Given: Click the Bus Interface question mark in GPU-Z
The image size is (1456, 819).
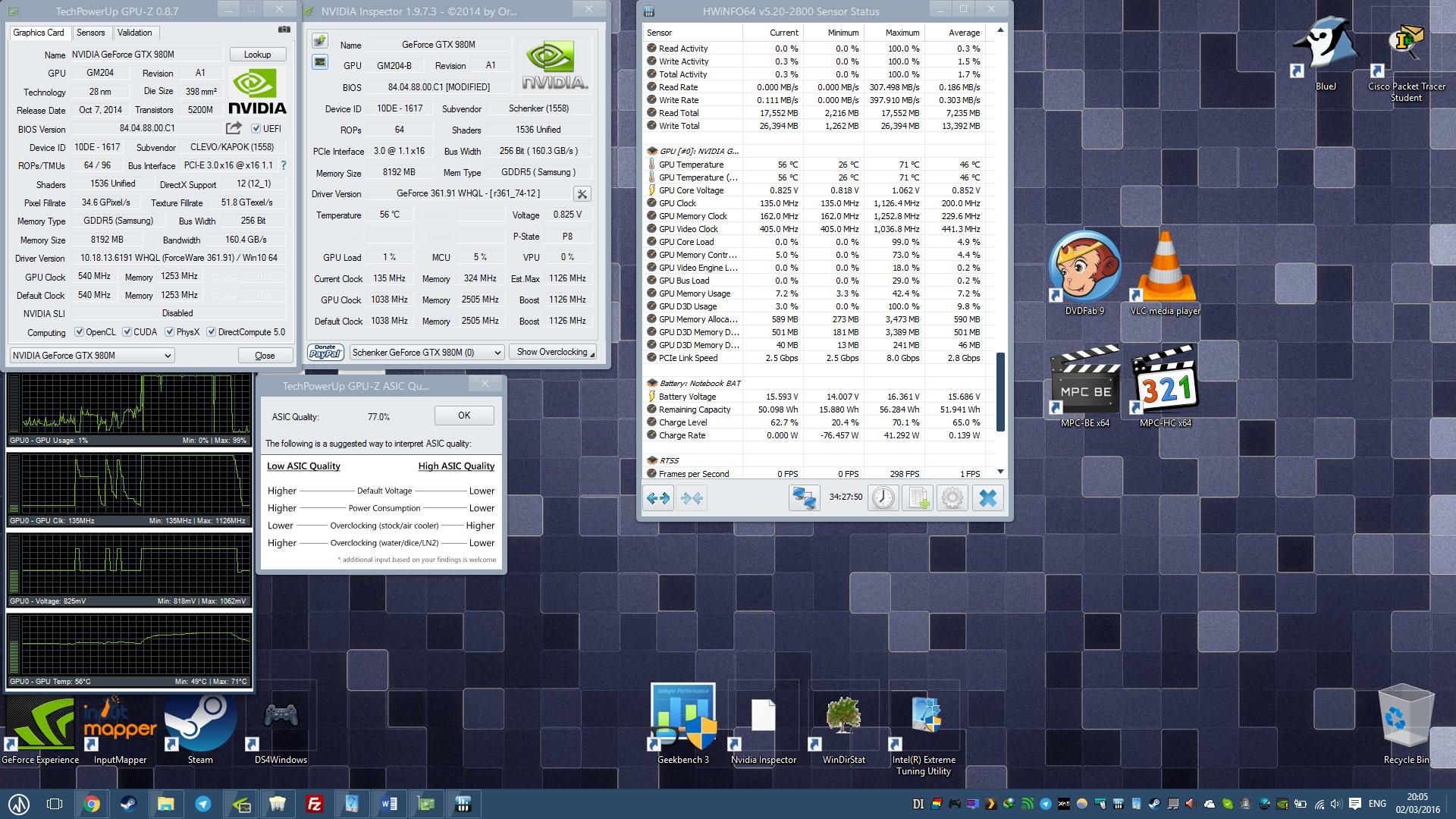Looking at the screenshot, I should [x=284, y=165].
